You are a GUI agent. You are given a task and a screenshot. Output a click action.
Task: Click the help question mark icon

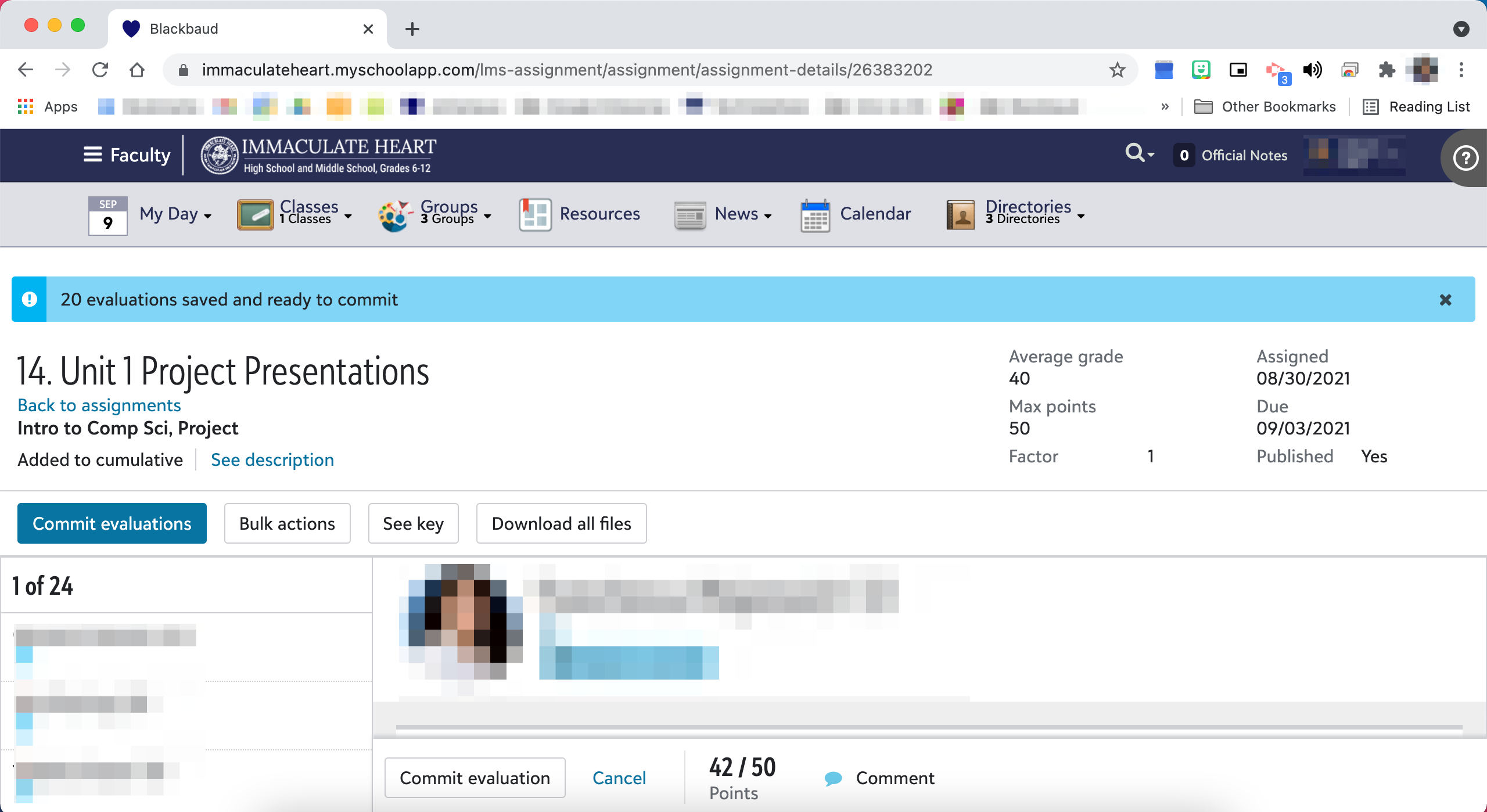pyautogui.click(x=1465, y=158)
